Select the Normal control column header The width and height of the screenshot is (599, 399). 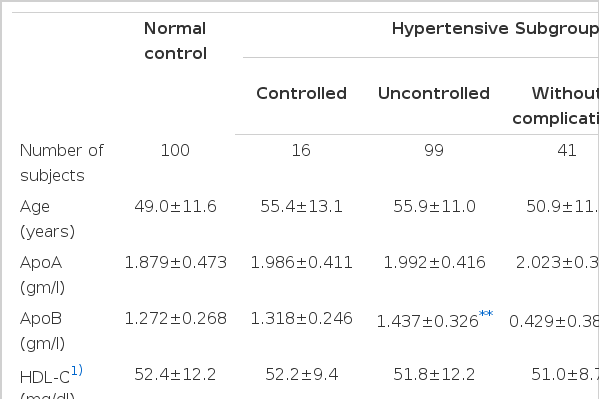click(x=175, y=41)
